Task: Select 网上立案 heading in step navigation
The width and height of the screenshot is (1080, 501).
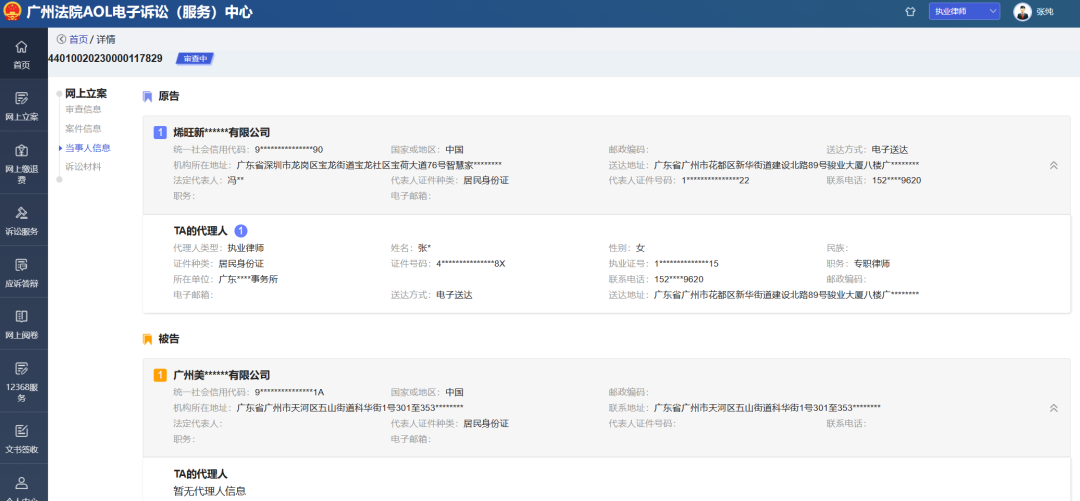Action: click(86, 94)
